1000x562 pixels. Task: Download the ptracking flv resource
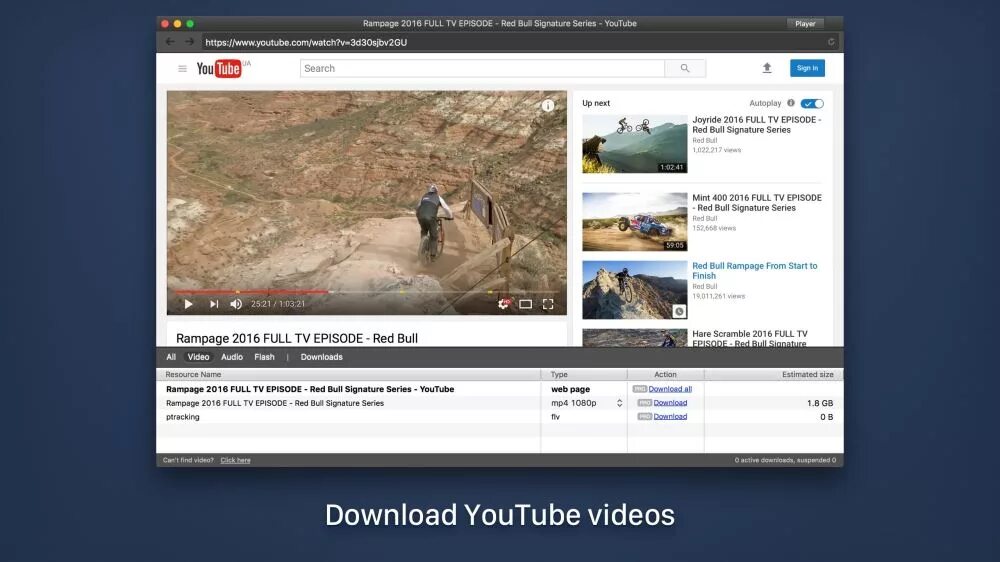tap(670, 417)
